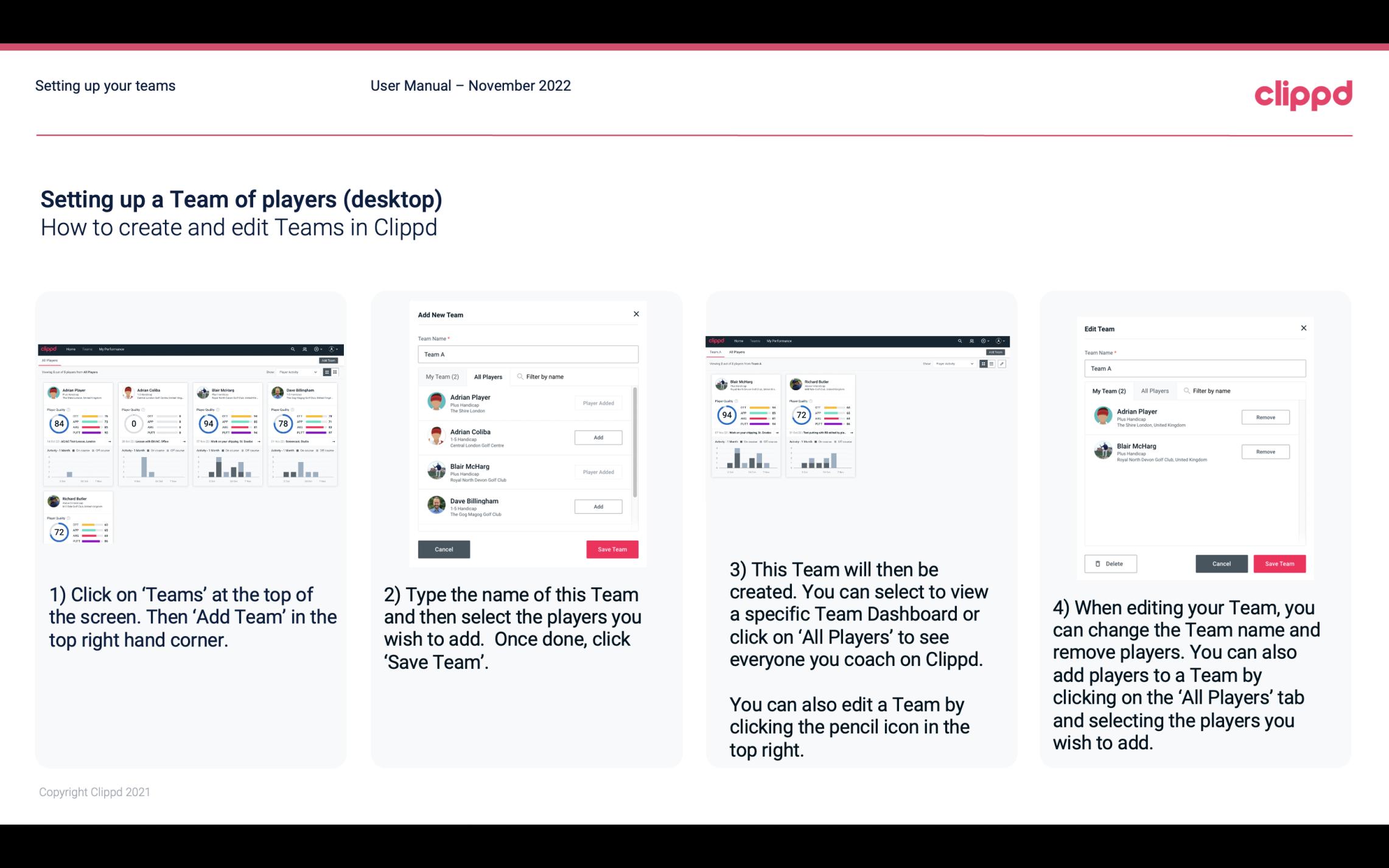Click Add button next to Adrian Coliba
The image size is (1389, 868).
click(598, 437)
